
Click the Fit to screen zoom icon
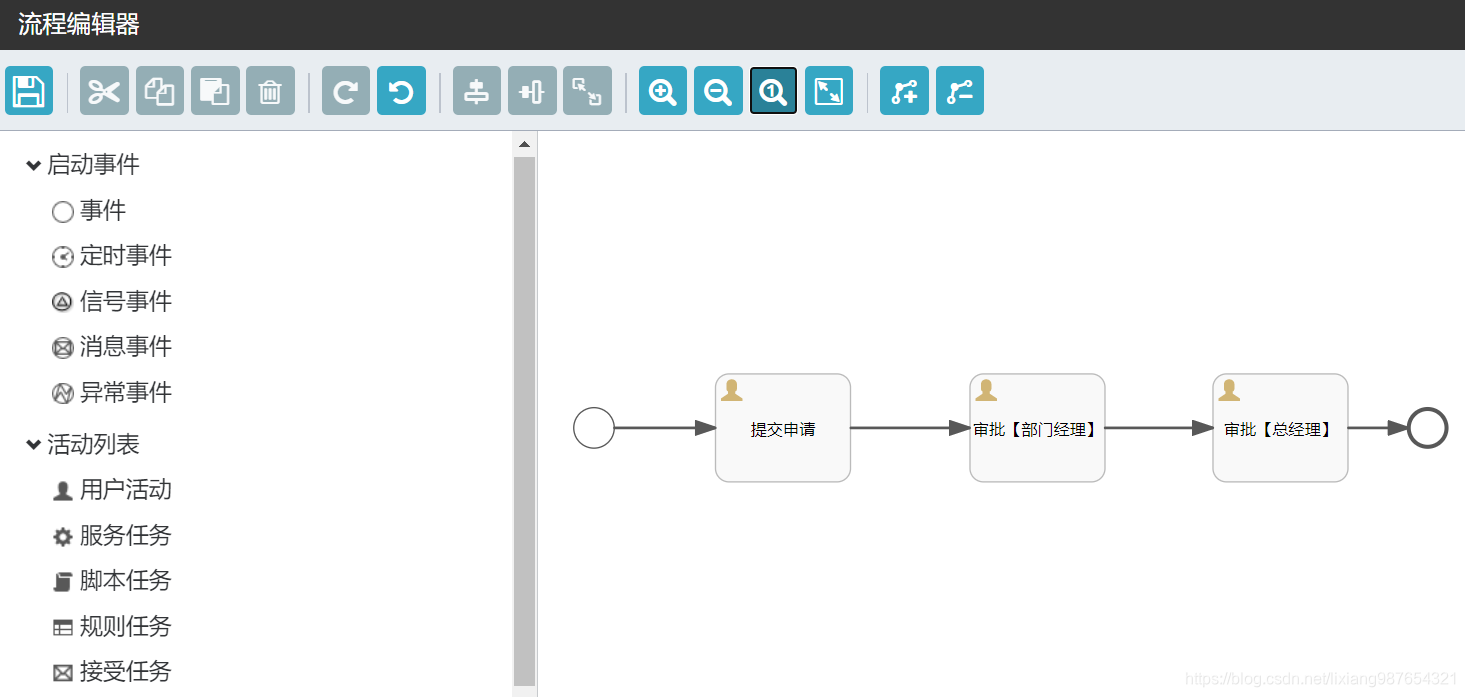click(829, 91)
